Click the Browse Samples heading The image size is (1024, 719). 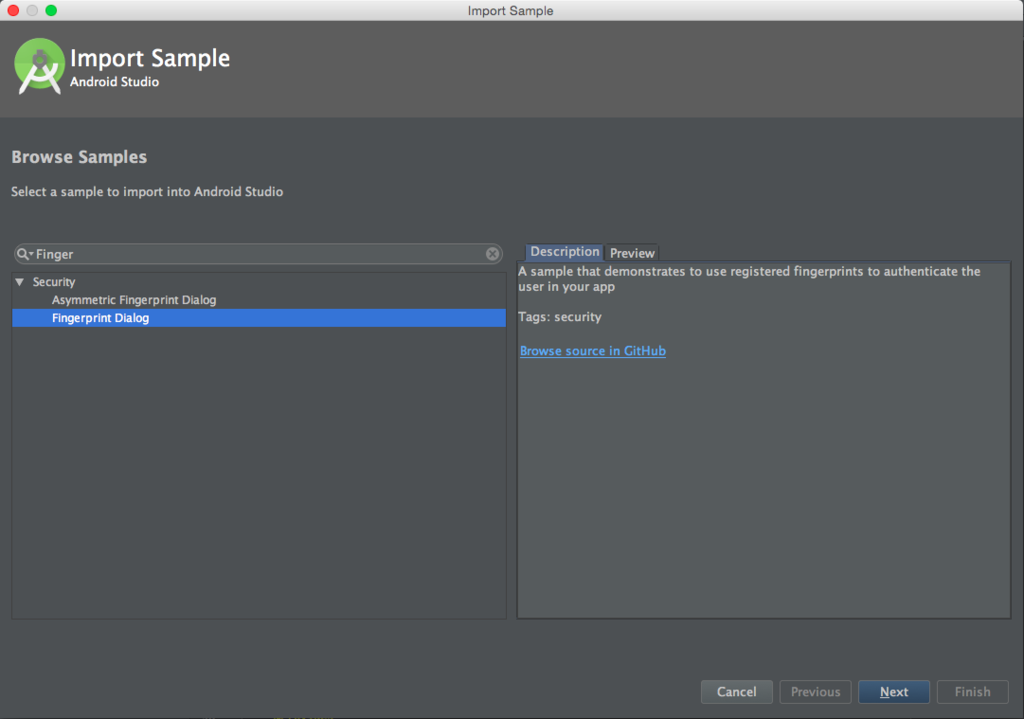[79, 157]
